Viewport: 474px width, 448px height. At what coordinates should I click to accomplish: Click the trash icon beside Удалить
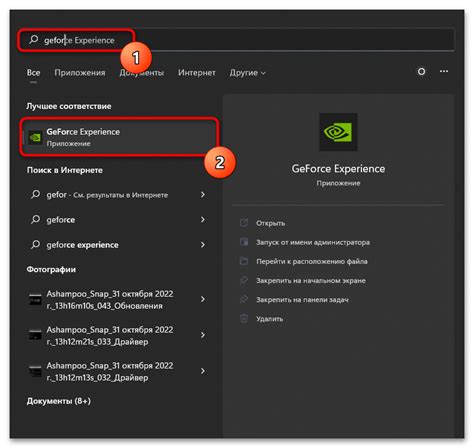click(244, 318)
